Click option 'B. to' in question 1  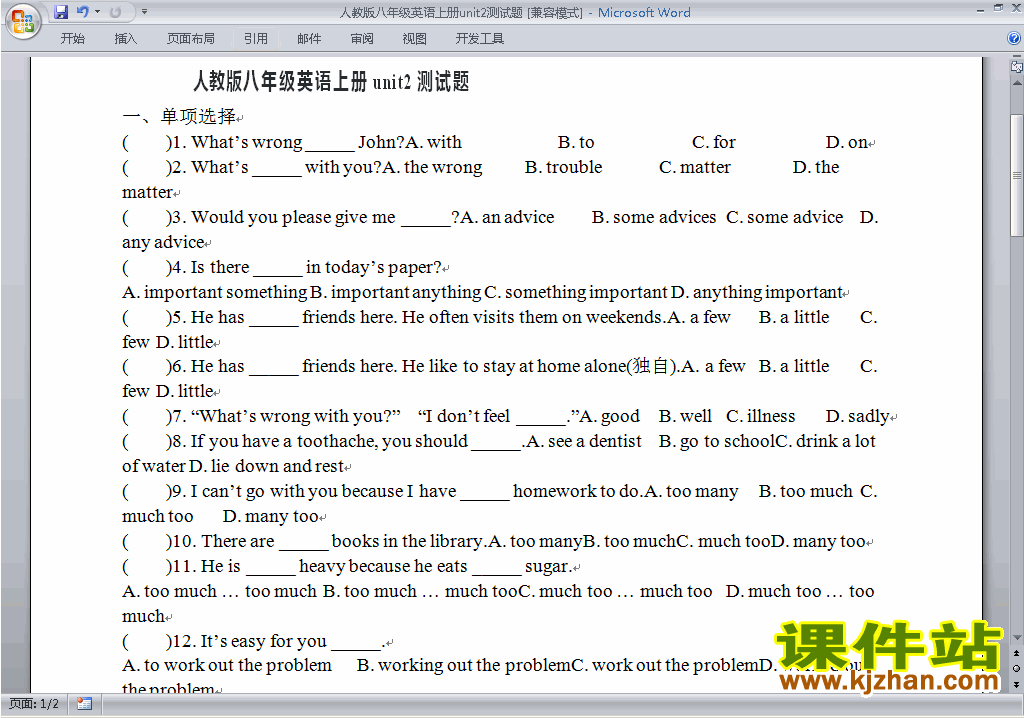click(576, 142)
